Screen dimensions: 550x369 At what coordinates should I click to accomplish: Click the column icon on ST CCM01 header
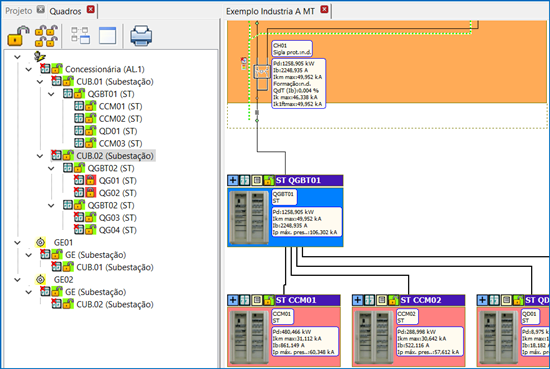[245, 300]
